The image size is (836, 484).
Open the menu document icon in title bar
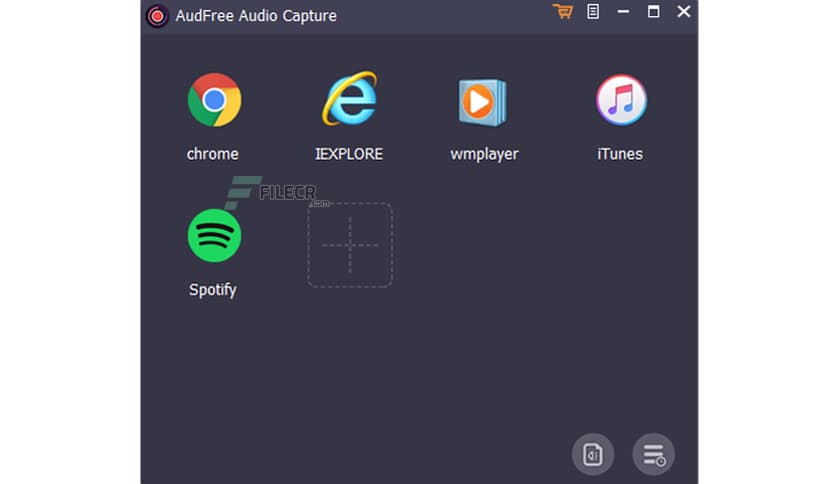click(593, 11)
